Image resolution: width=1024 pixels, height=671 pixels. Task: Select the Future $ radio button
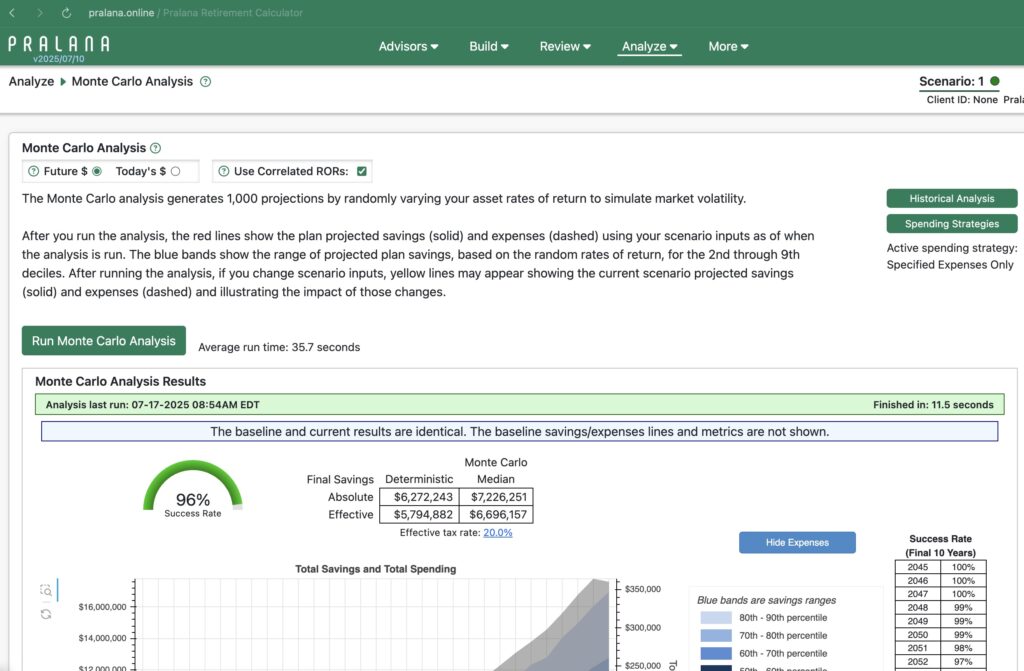97,171
